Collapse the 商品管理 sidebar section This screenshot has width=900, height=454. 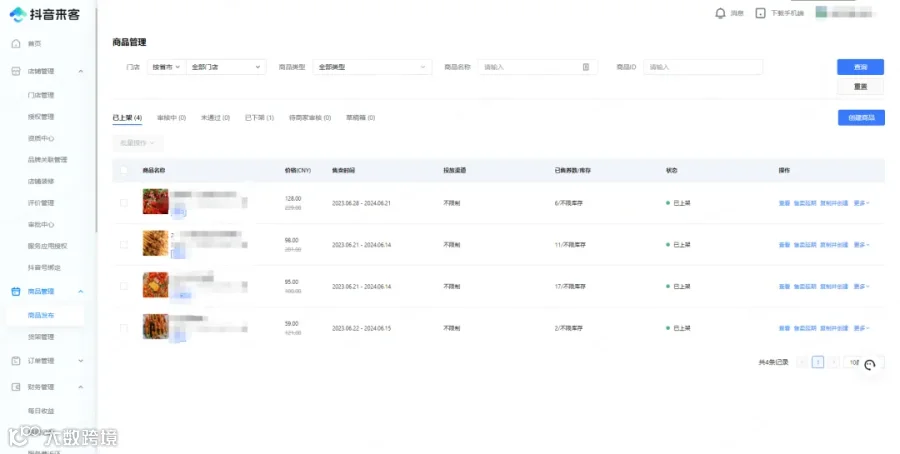pyautogui.click(x=80, y=292)
